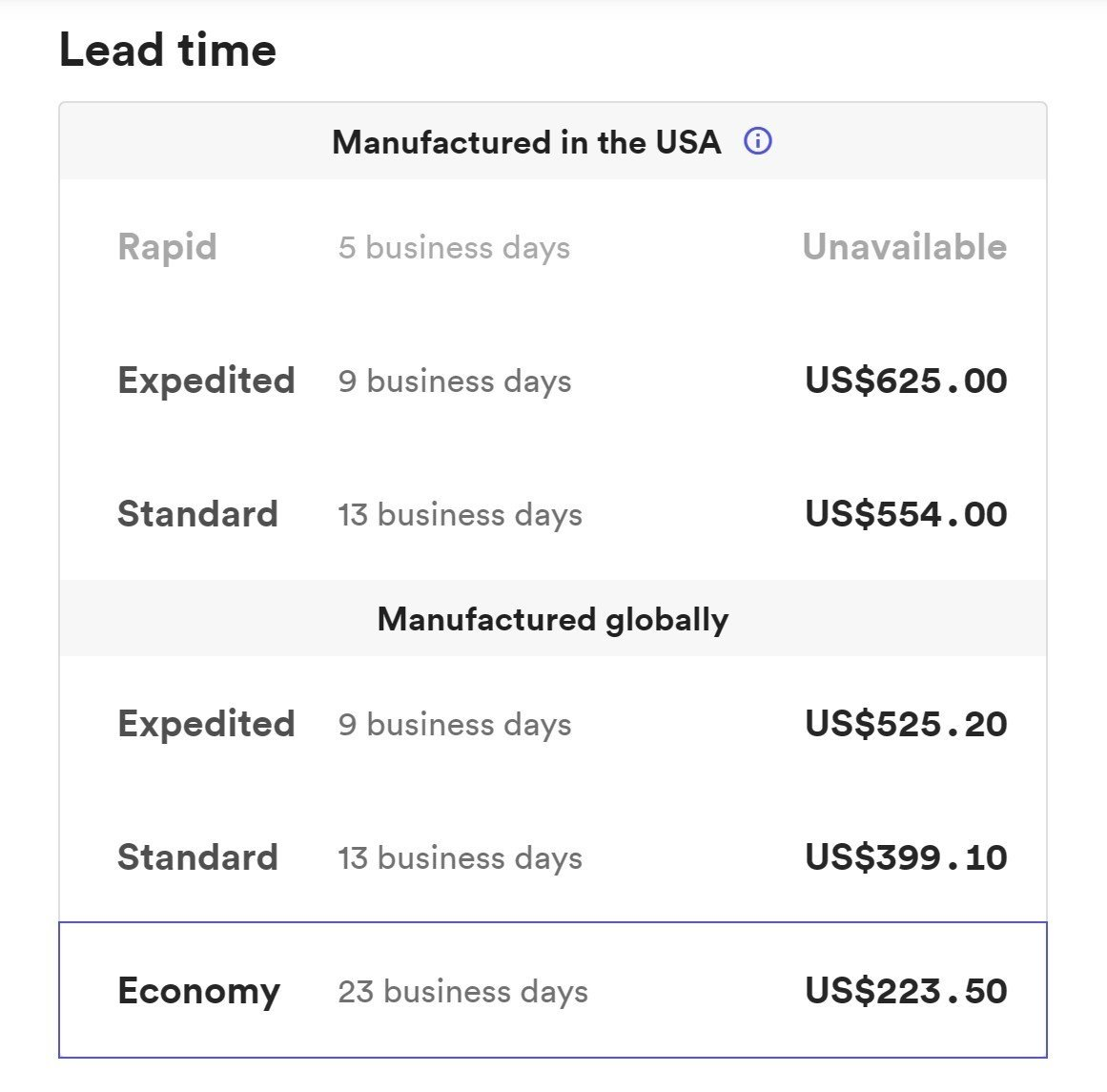This screenshot has width=1107, height=1092.
Task: Select the US$554.00 Standard USA option
Action: point(553,513)
